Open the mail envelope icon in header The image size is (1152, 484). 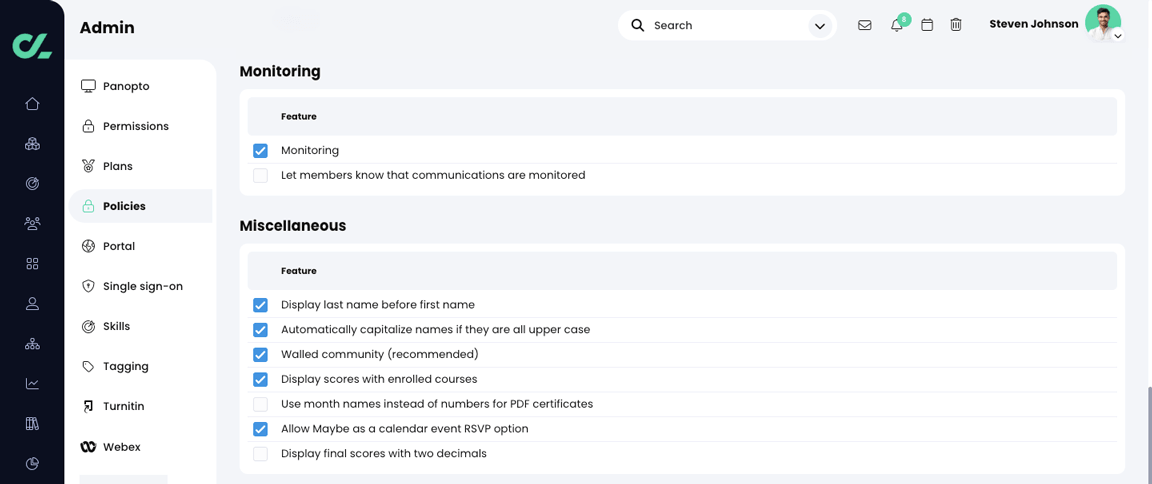coord(865,25)
